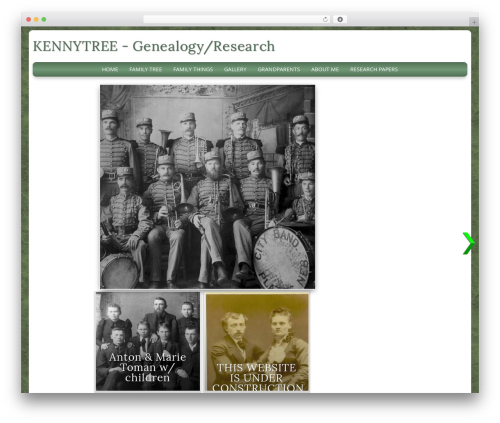Open the THIS WEBSITE IS UNDER CONSTRUCTION thumbnail
Viewport: 500px width, 423px height.
click(x=257, y=342)
